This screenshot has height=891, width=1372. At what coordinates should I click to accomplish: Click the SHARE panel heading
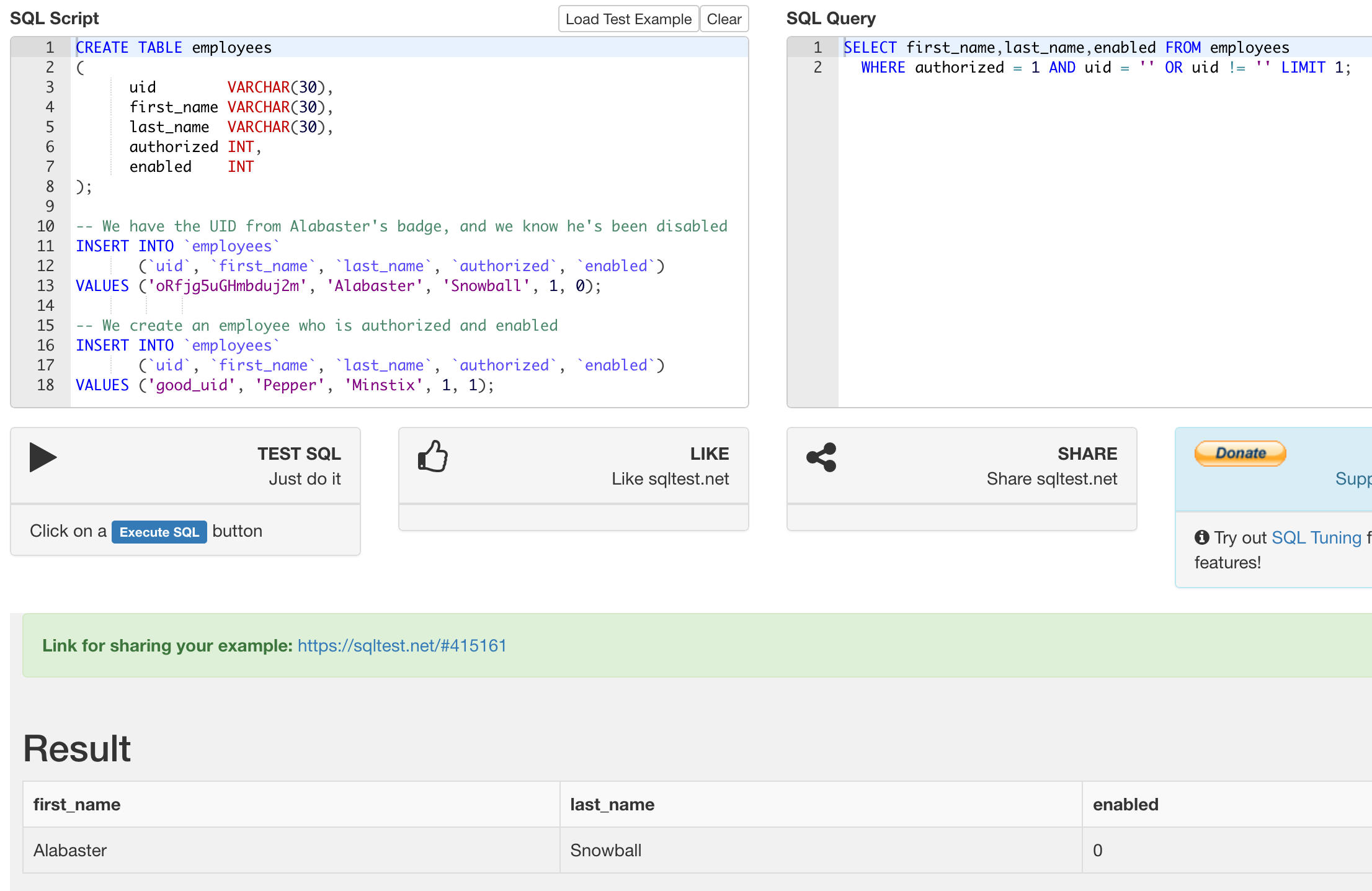(1087, 454)
